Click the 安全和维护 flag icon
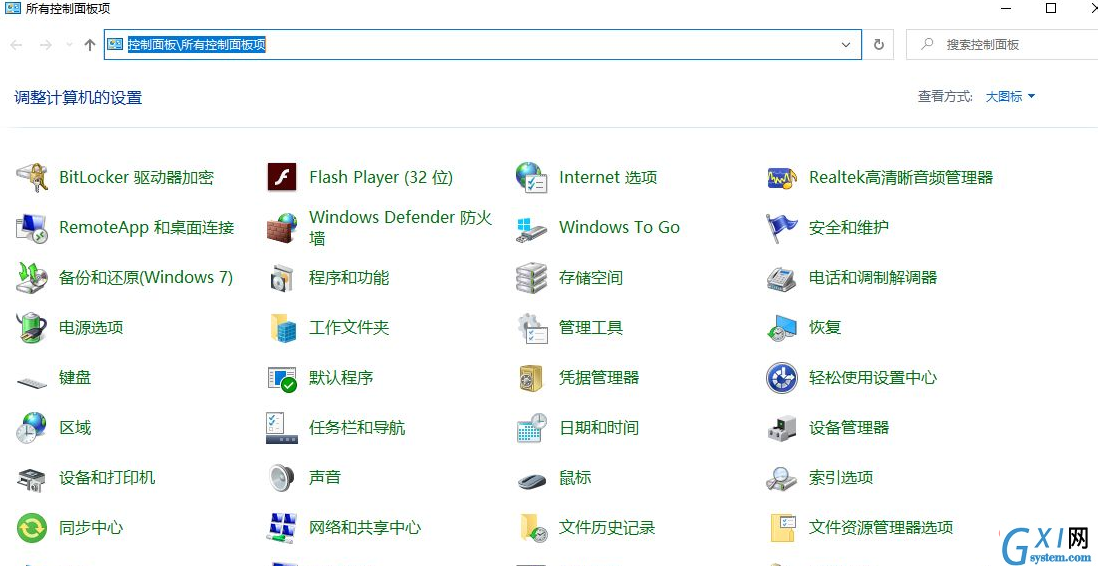 782,228
